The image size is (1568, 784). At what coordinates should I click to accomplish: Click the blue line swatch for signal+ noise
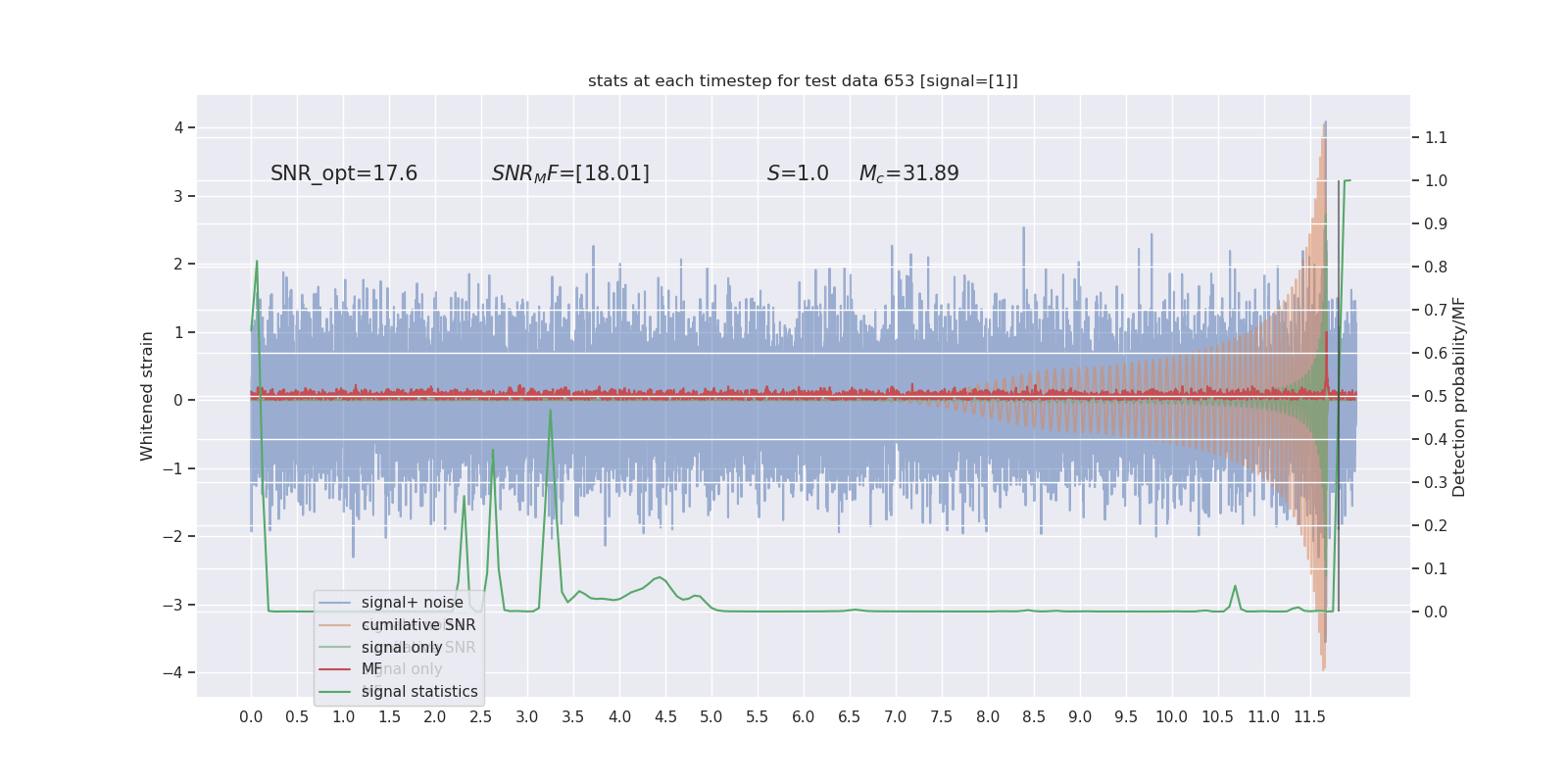[x=335, y=603]
